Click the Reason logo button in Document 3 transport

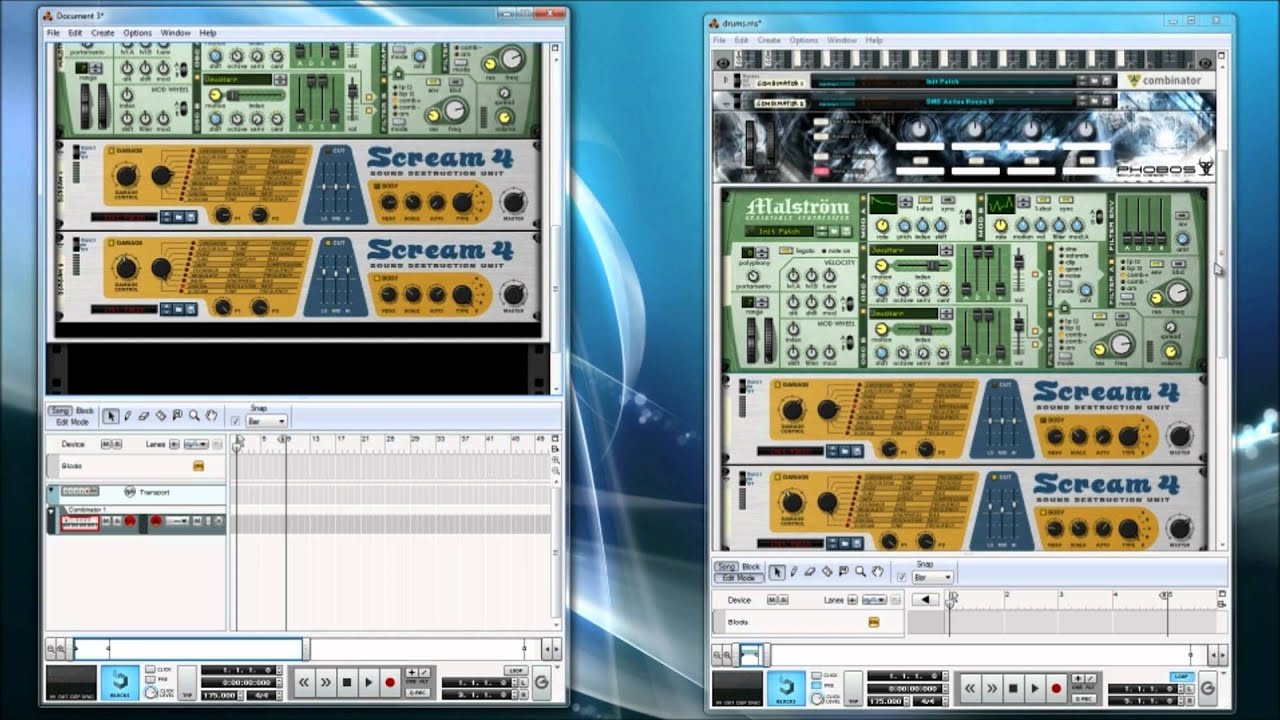tap(541, 682)
